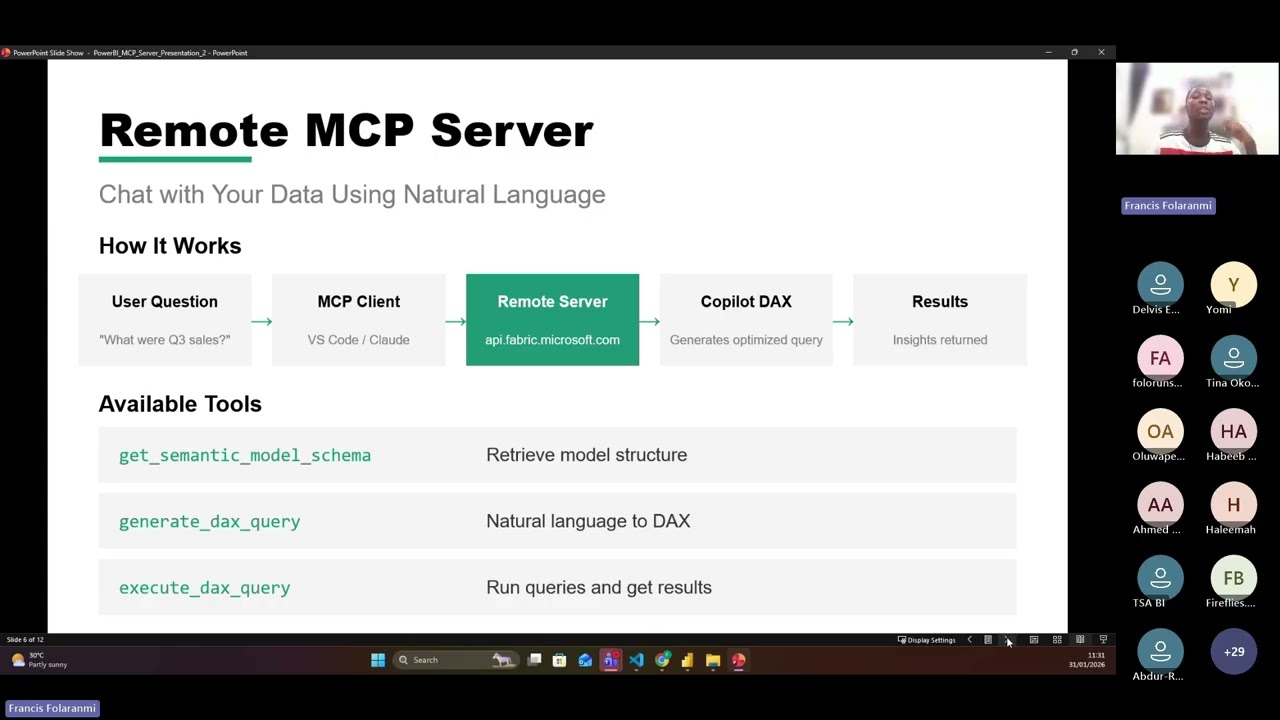This screenshot has width=1280, height=720.
Task: Click the MCP Client box on slide
Action: coord(358,320)
